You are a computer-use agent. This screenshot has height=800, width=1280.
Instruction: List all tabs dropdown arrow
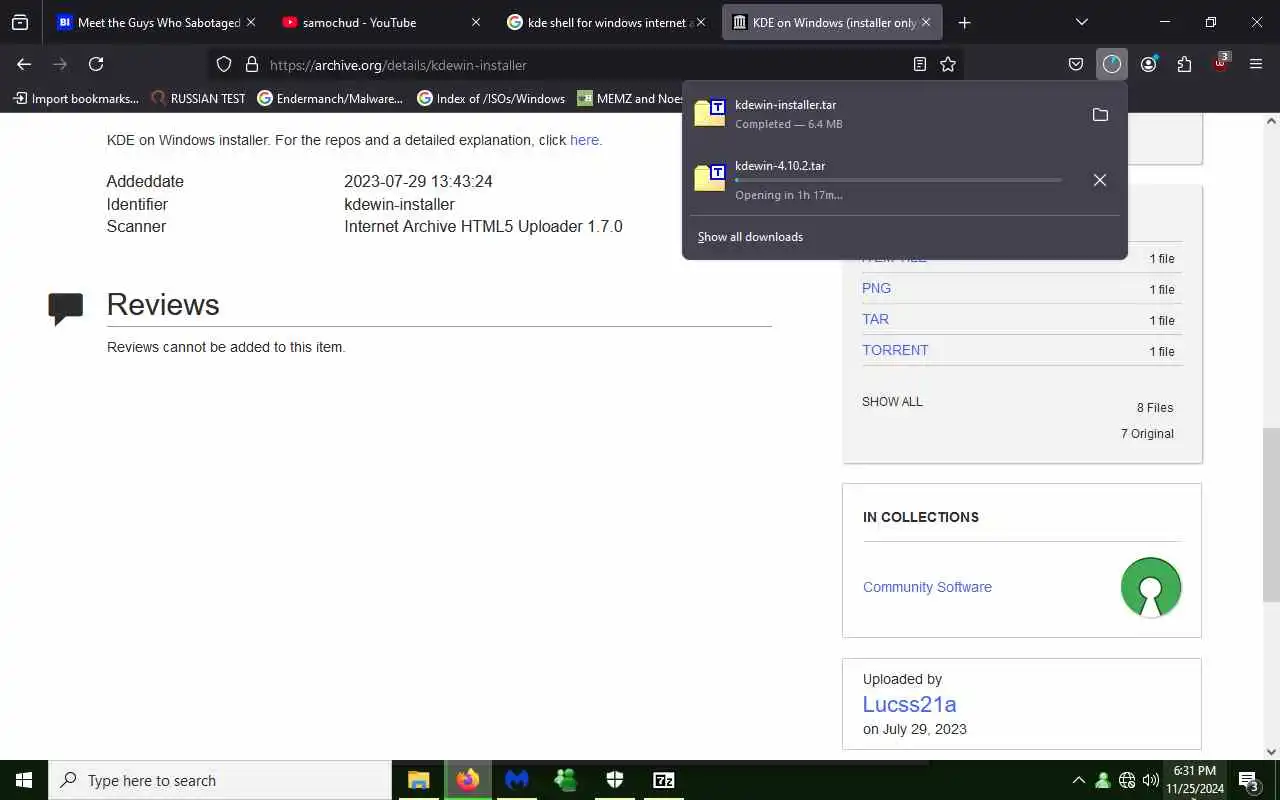coord(1081,22)
